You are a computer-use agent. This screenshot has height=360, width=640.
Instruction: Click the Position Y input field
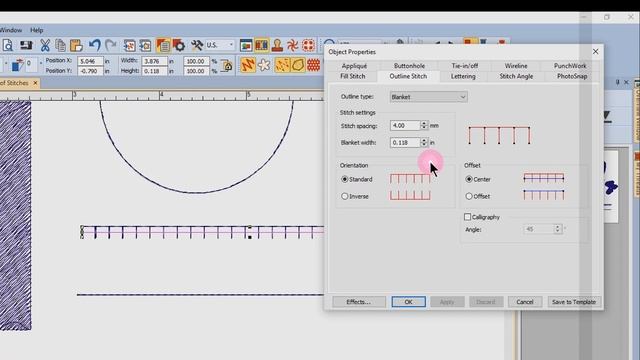(90, 71)
